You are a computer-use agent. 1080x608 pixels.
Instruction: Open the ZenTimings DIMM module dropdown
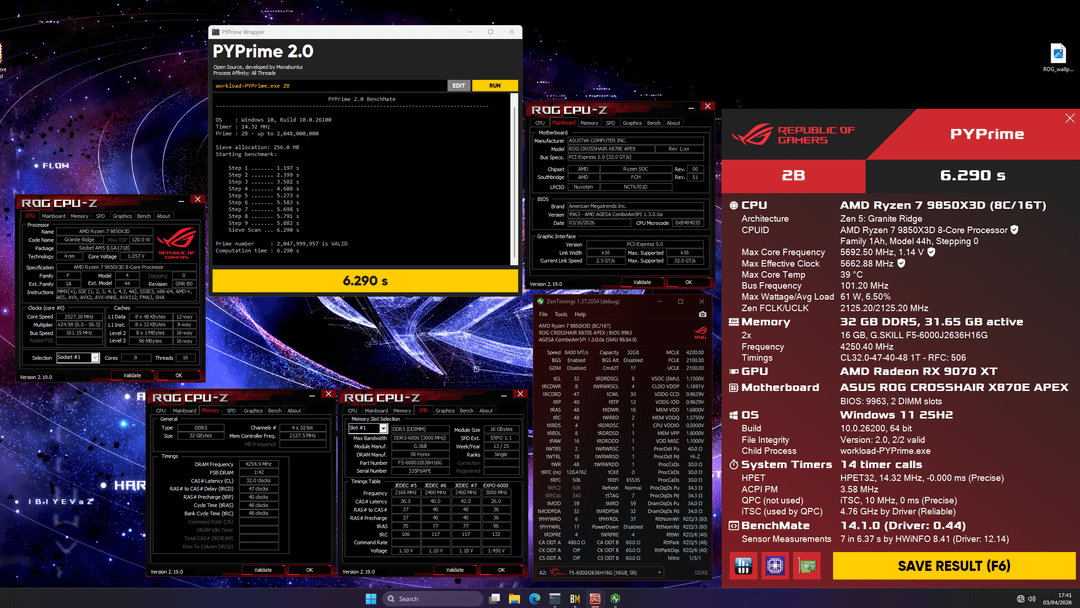click(658, 573)
